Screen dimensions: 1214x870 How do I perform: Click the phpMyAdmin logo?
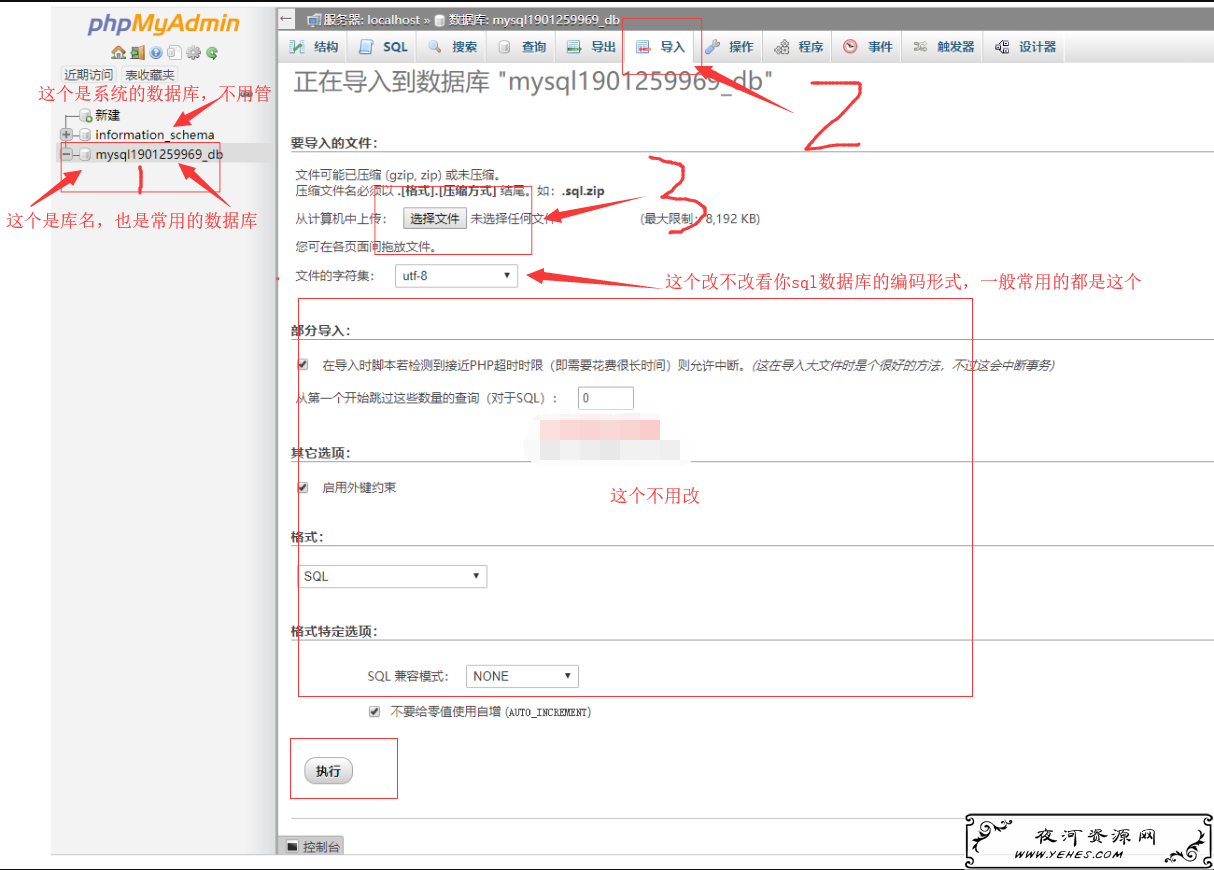[163, 24]
